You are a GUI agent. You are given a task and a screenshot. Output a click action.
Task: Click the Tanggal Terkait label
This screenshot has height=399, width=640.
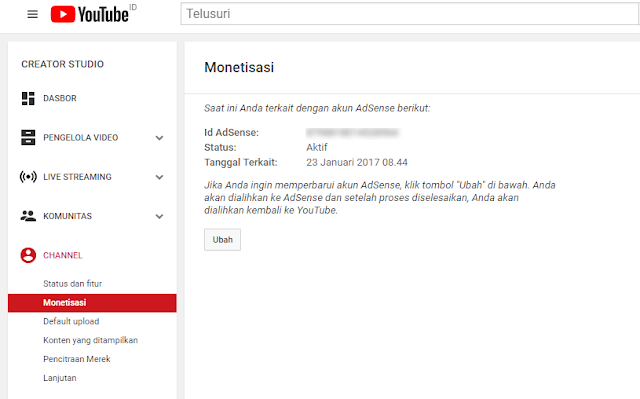[x=241, y=162]
